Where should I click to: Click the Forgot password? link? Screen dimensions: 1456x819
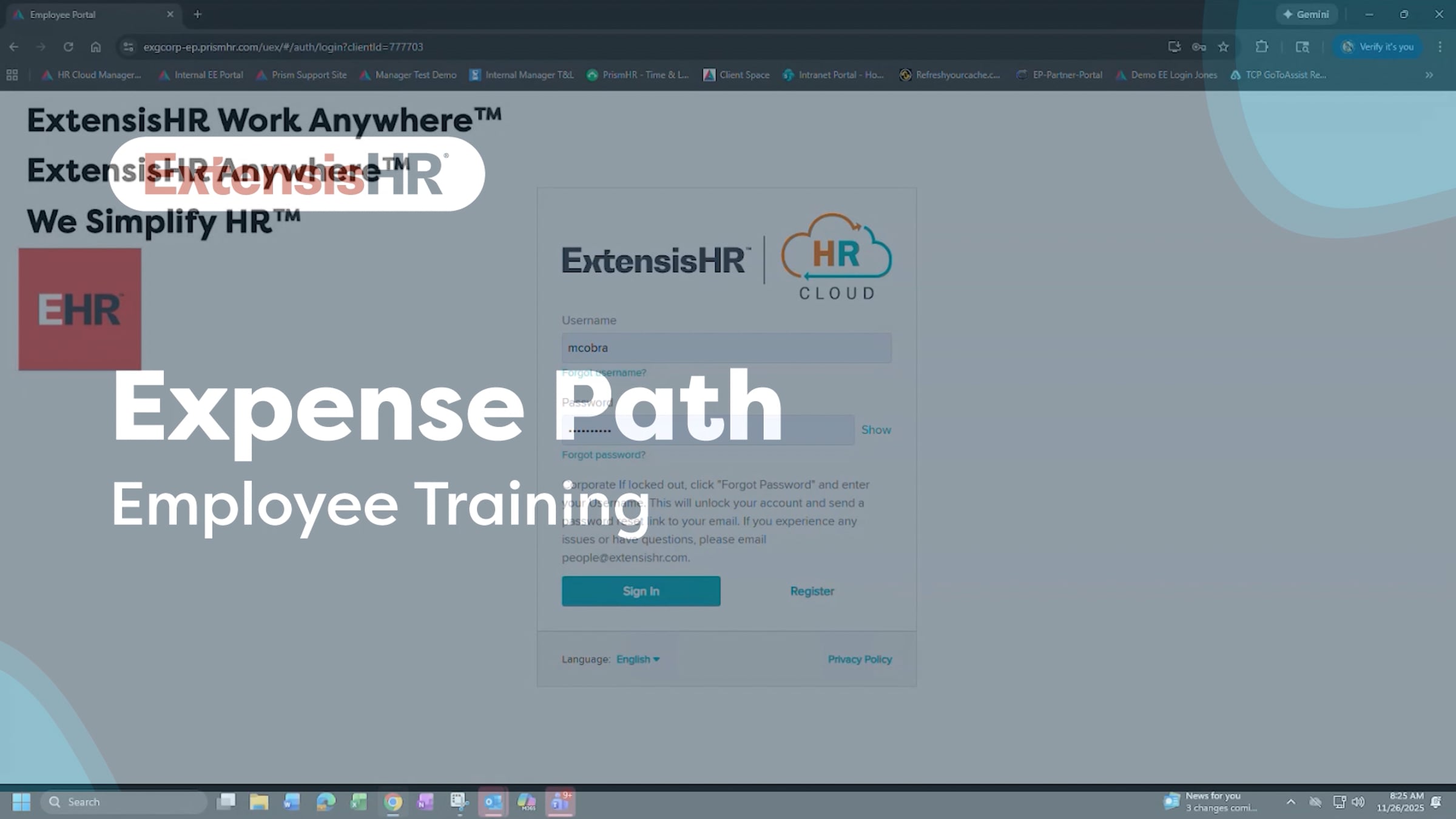pyautogui.click(x=603, y=454)
